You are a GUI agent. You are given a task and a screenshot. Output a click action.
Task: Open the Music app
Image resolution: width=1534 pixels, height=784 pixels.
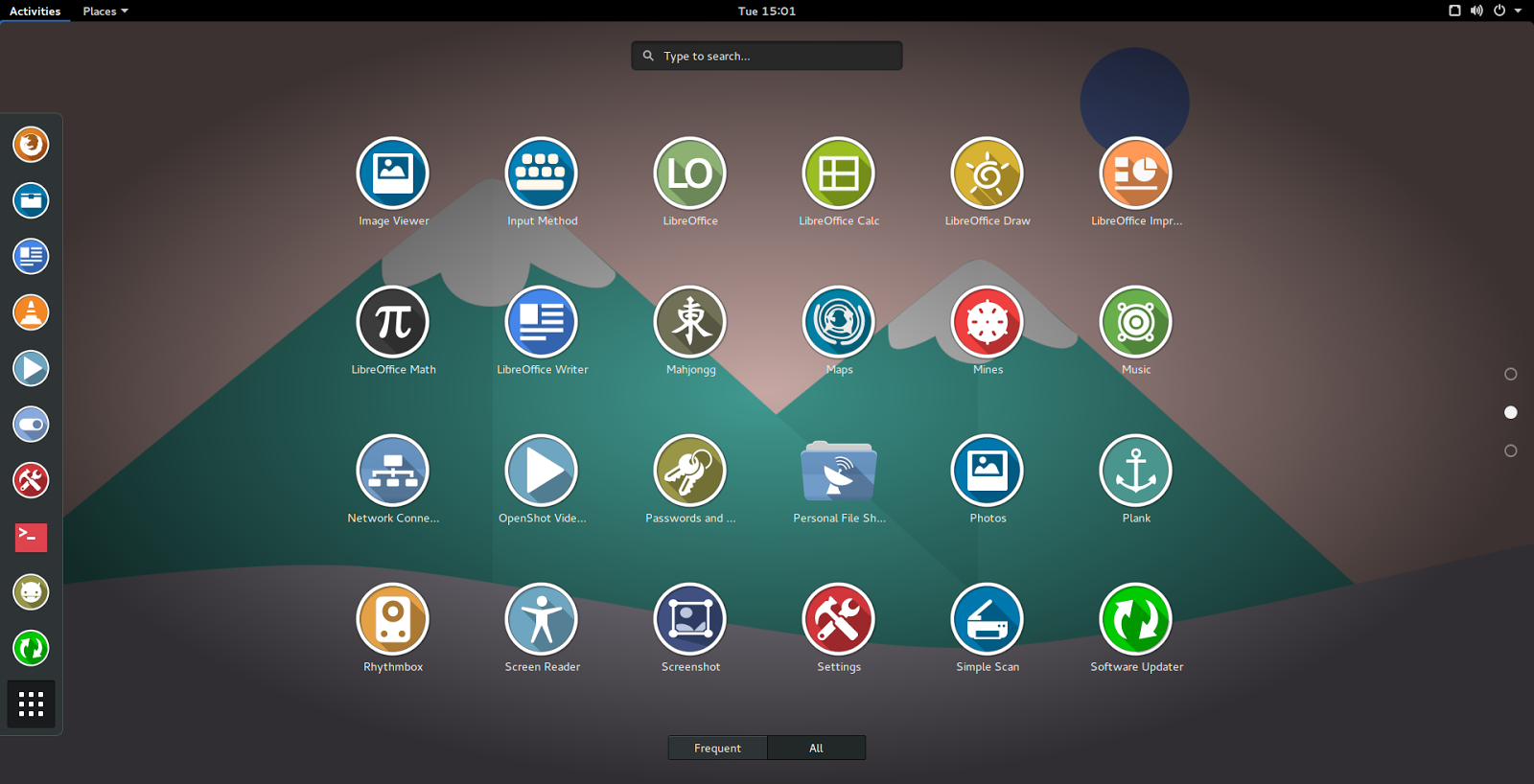1136,322
